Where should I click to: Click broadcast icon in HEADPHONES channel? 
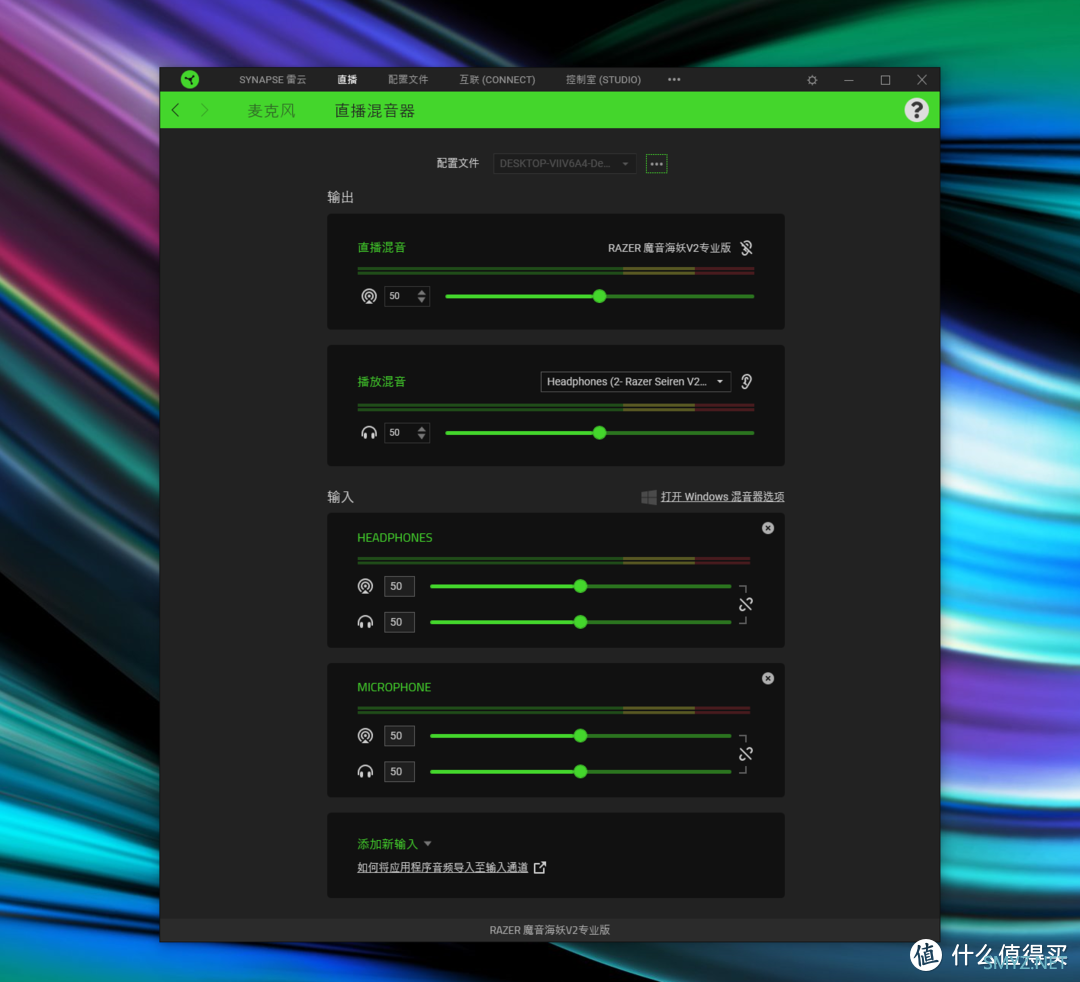[x=365, y=586]
